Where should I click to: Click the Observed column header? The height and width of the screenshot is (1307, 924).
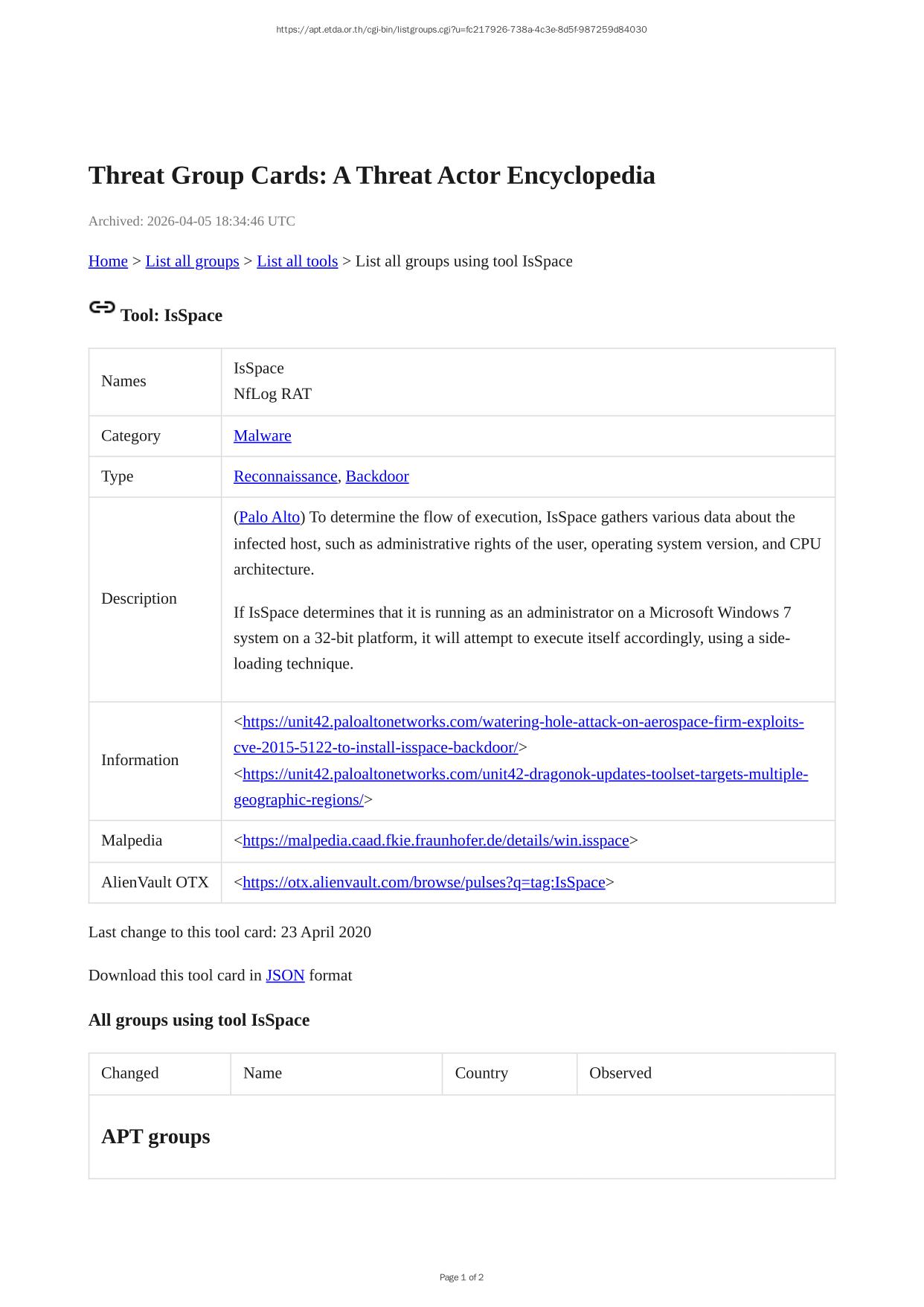coord(620,1073)
